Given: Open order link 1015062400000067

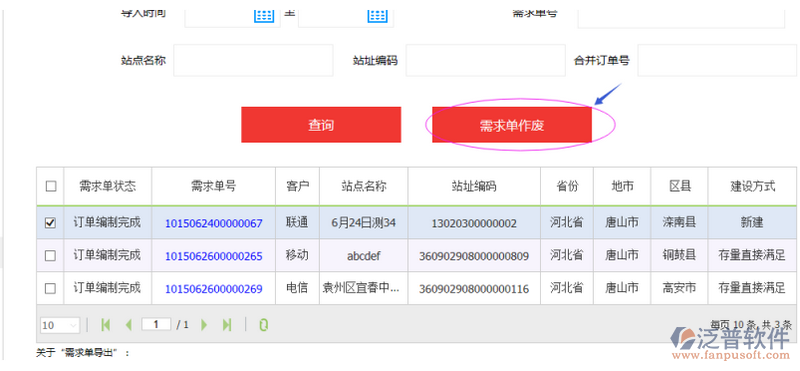Looking at the screenshot, I should point(214,224).
